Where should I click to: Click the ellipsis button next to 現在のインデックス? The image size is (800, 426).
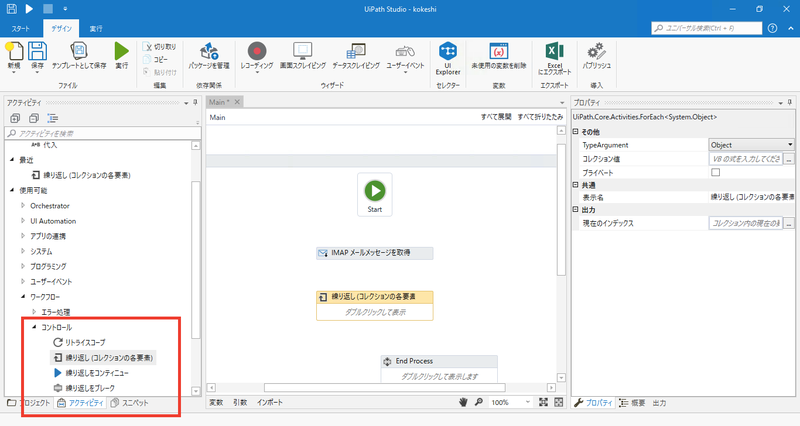pos(789,223)
